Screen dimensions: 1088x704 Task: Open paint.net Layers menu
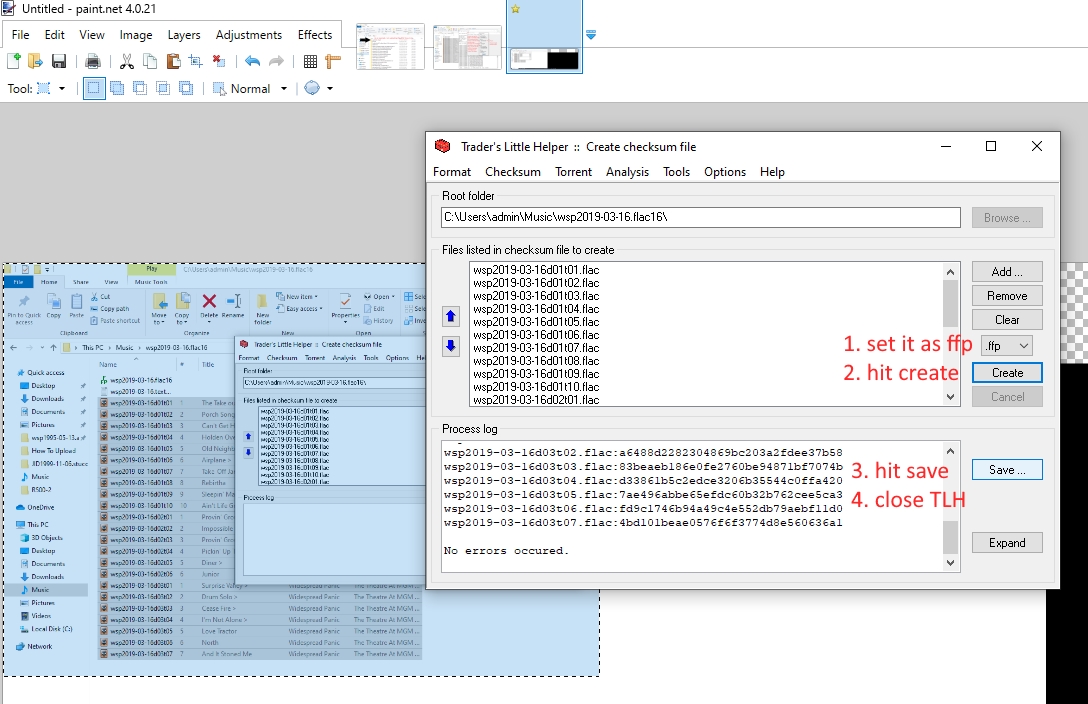pyautogui.click(x=184, y=35)
